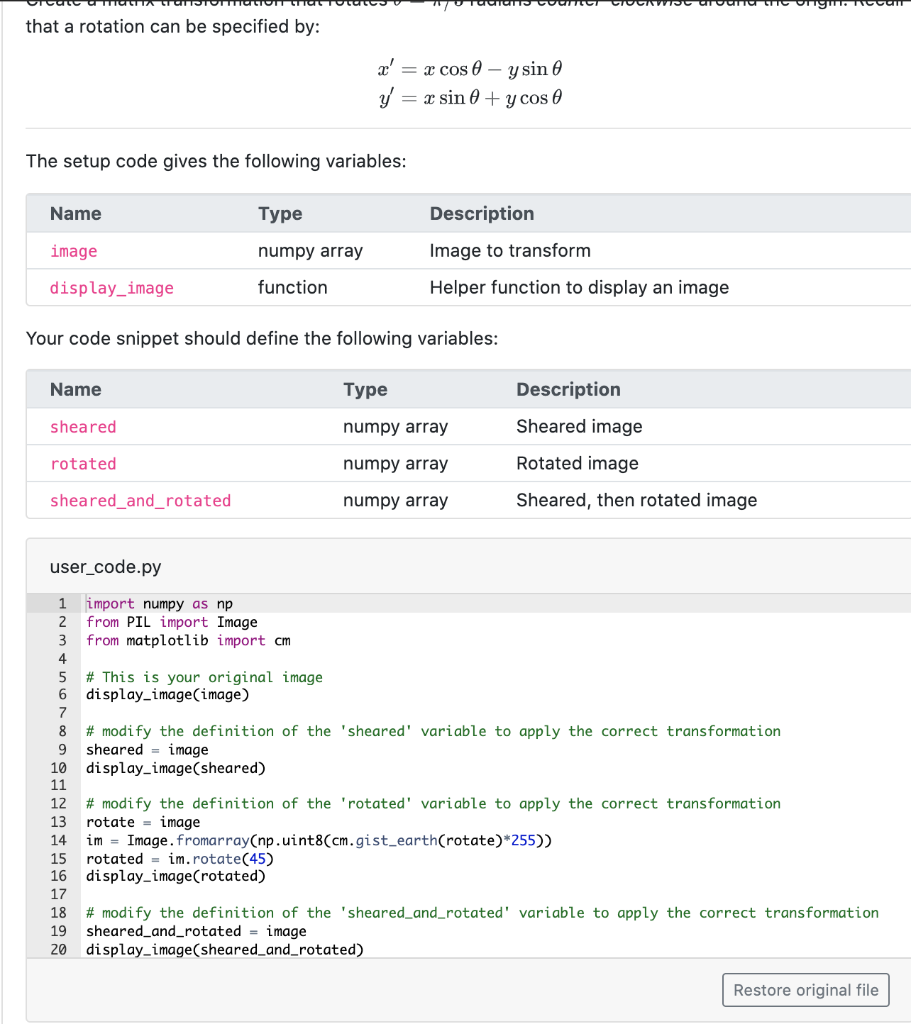Click the image variable link in setup table
Image resolution: width=911 pixels, height=1024 pixels.
(x=73, y=251)
